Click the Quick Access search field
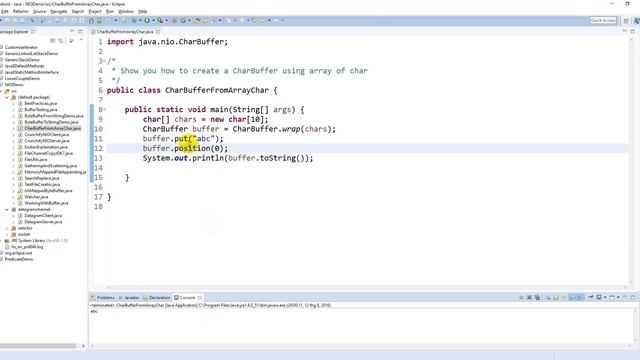 tap(603, 20)
